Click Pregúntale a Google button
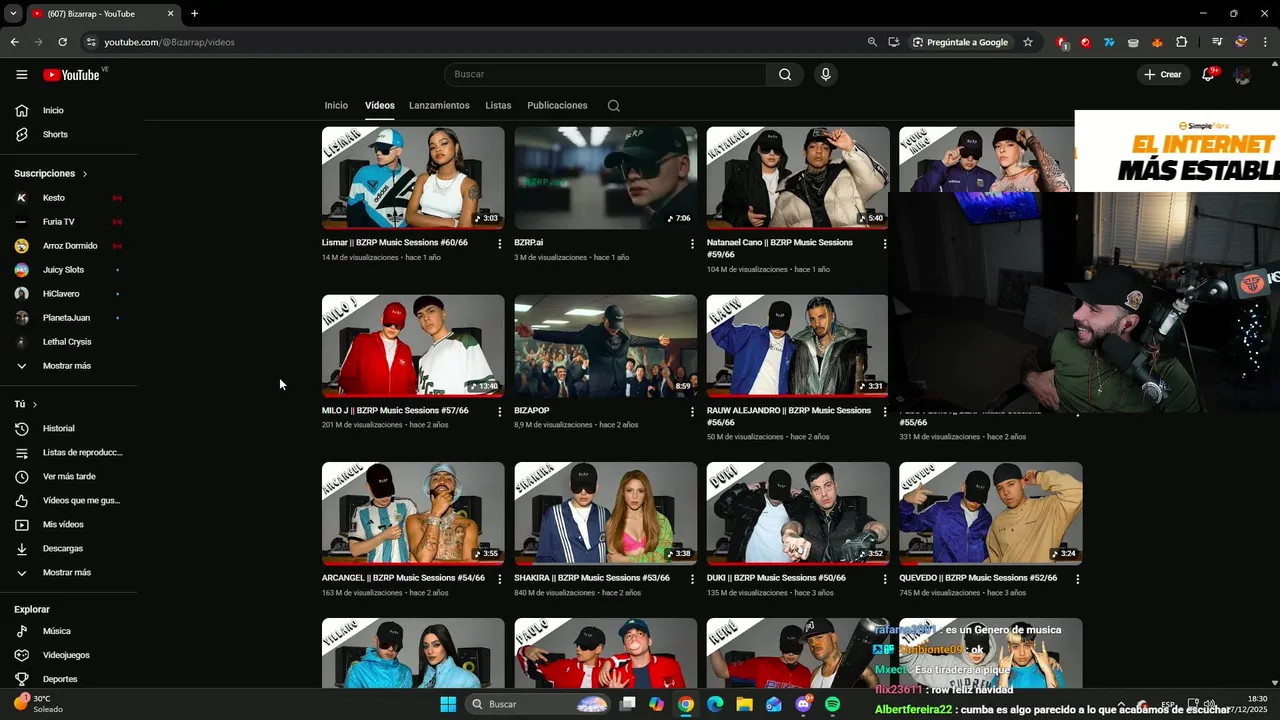Screen dimensions: 1280x720 click(960, 42)
